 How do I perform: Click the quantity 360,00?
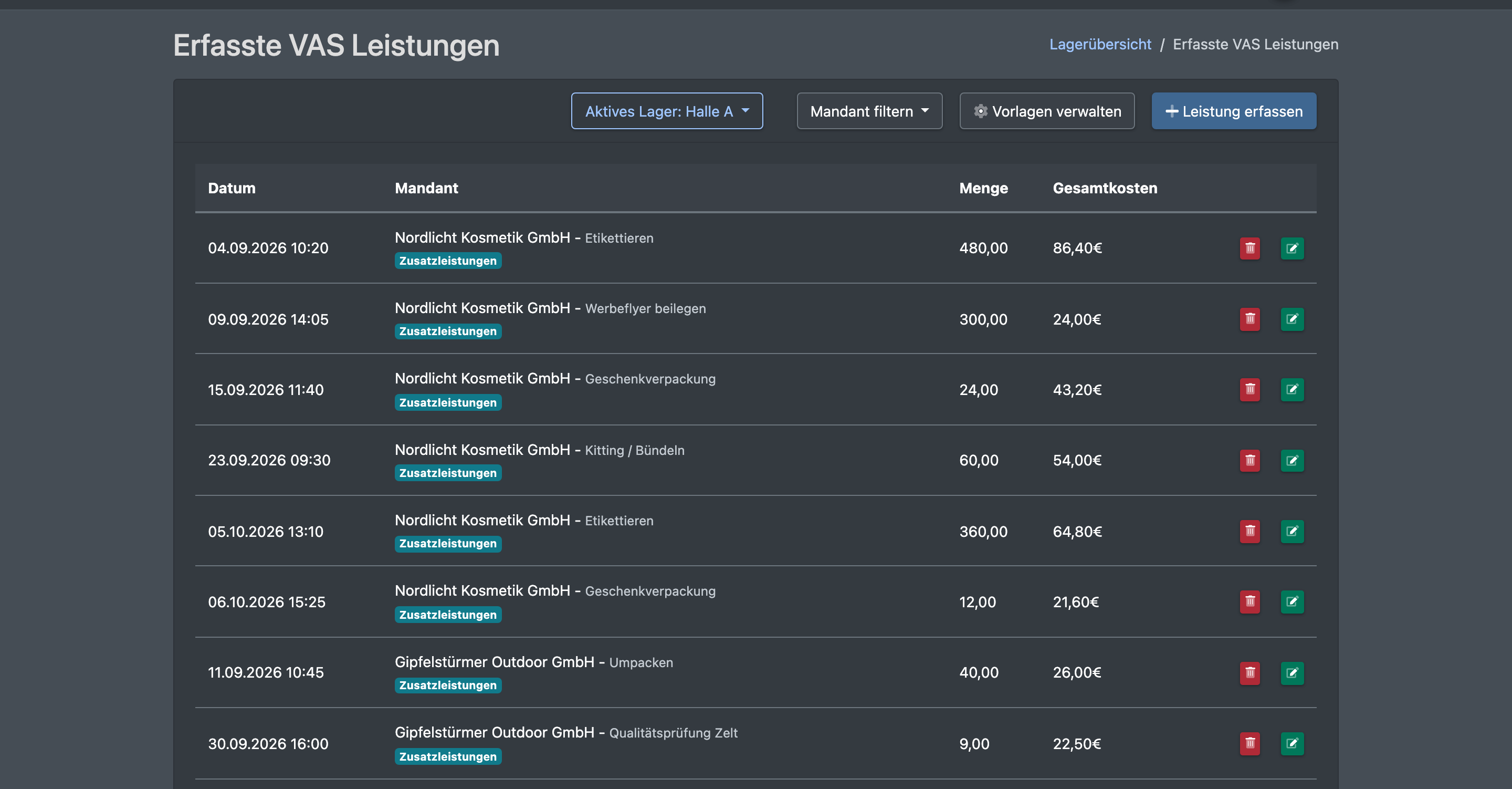[983, 532]
